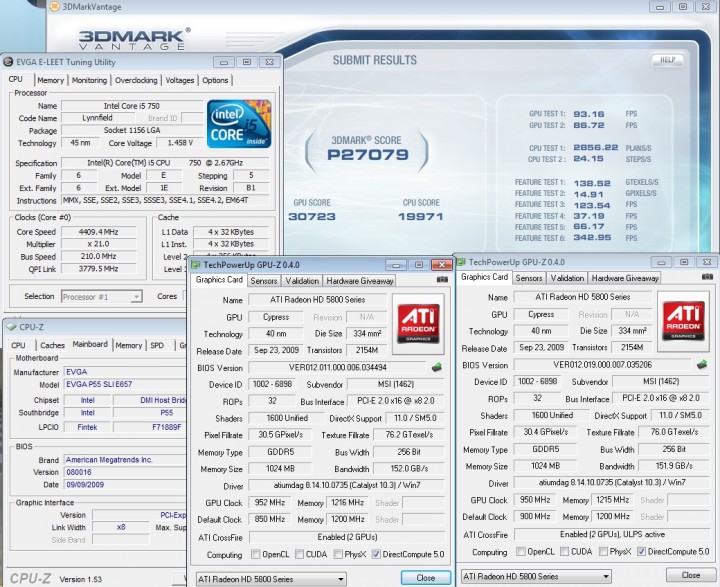The height and width of the screenshot is (587, 720).
Task: Click GPU Clock 950 MHz field in right GPU-Z
Action: 535,500
